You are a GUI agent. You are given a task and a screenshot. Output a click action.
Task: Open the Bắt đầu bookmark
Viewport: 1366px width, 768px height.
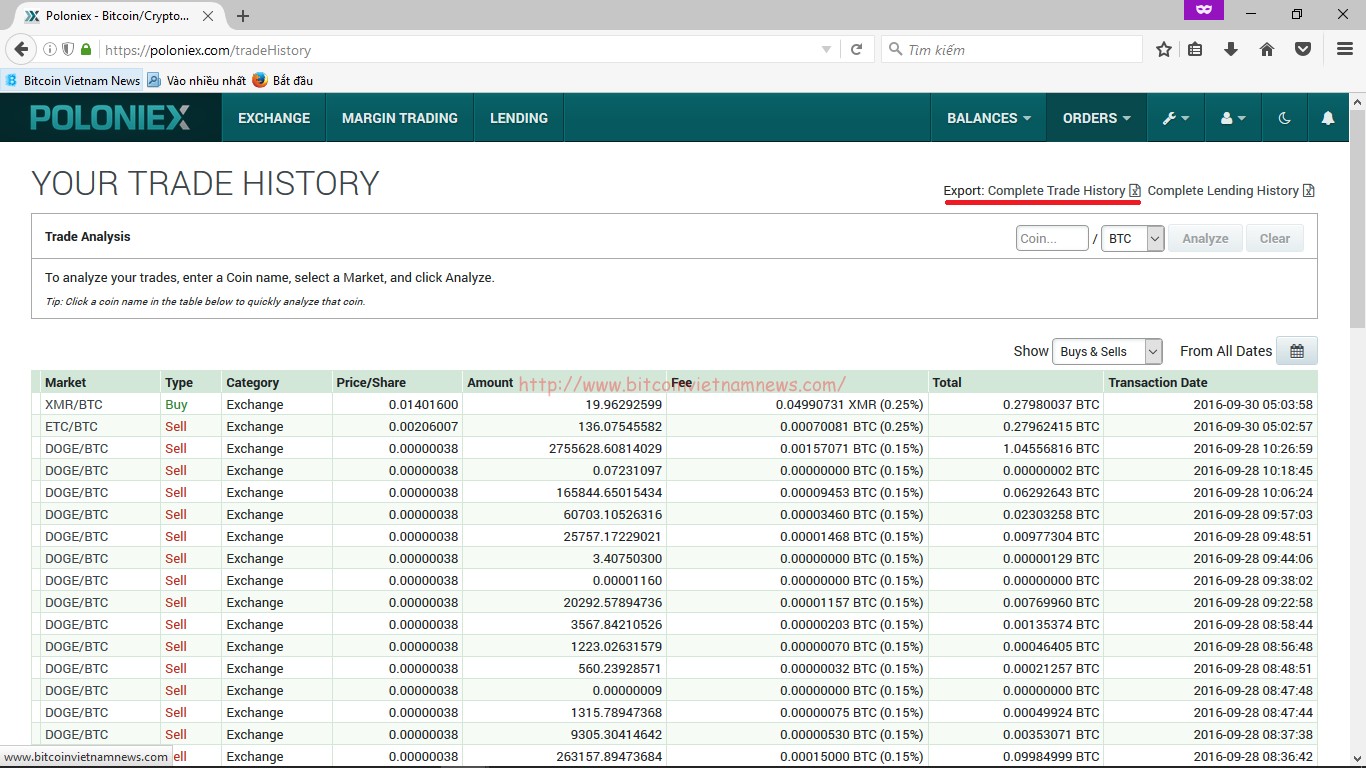click(283, 80)
